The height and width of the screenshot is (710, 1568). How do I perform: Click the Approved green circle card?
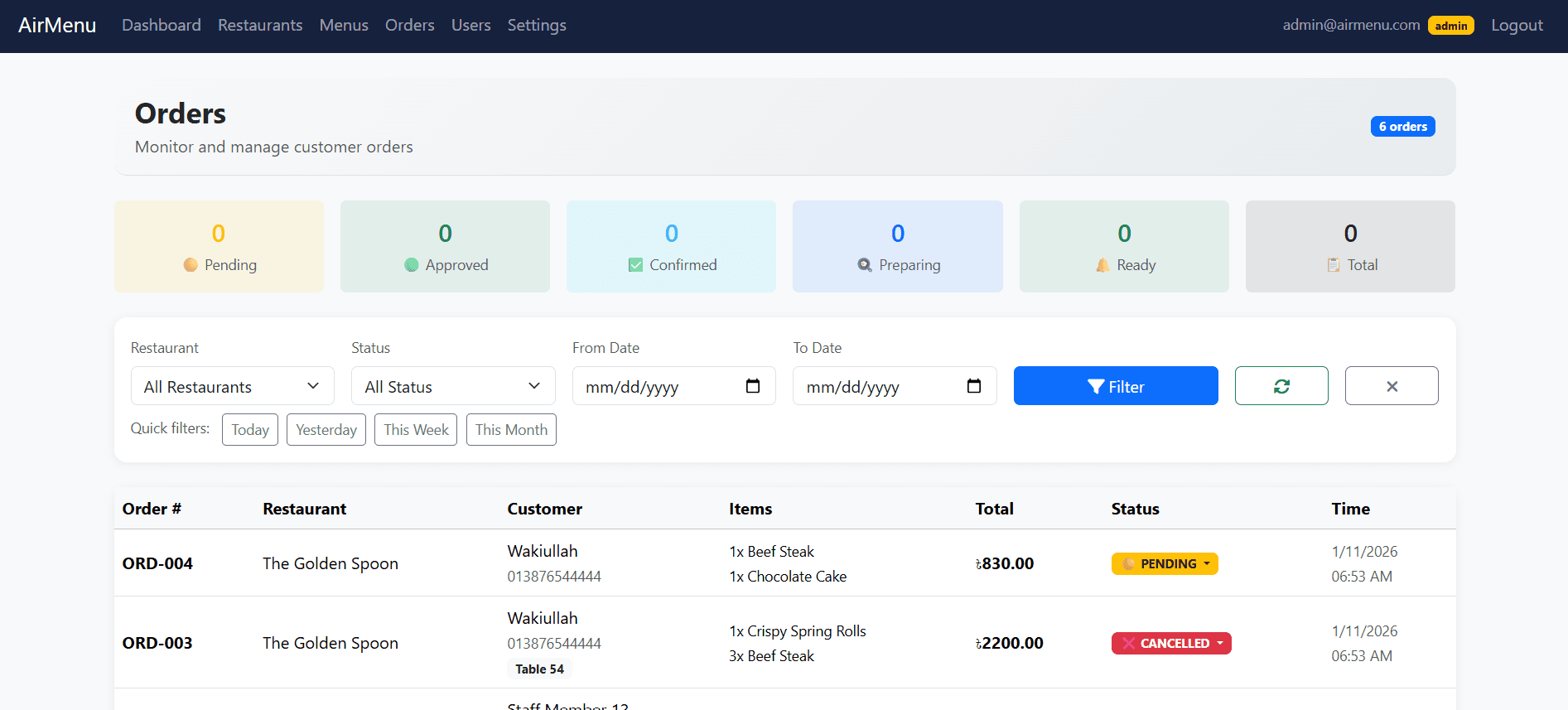[x=445, y=247]
